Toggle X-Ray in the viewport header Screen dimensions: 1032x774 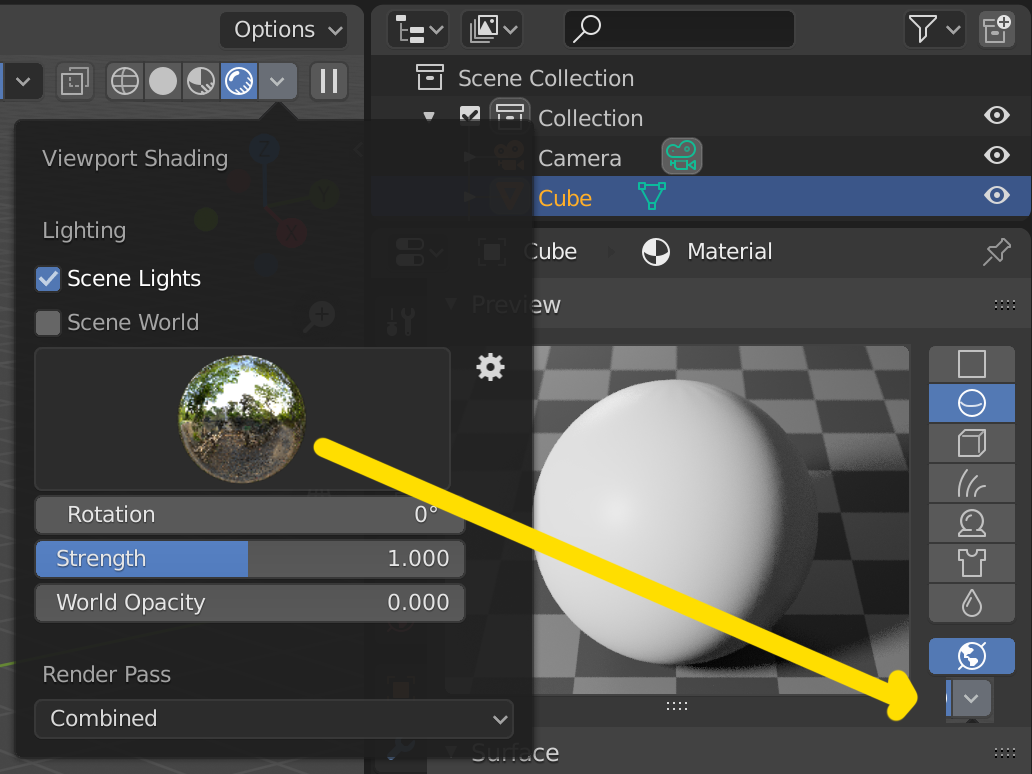pos(74,82)
